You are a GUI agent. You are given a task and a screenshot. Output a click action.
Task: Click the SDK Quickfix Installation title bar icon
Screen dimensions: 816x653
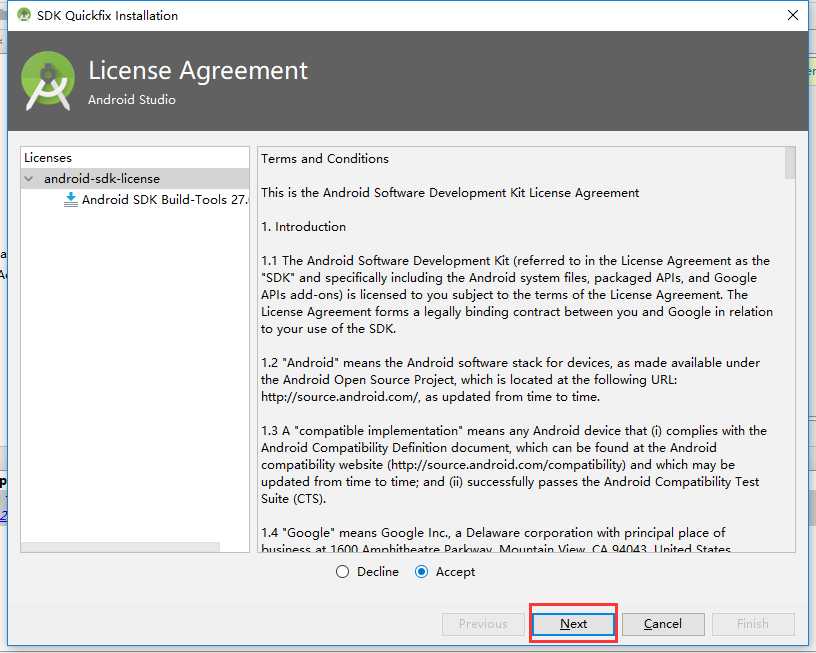click(x=24, y=15)
